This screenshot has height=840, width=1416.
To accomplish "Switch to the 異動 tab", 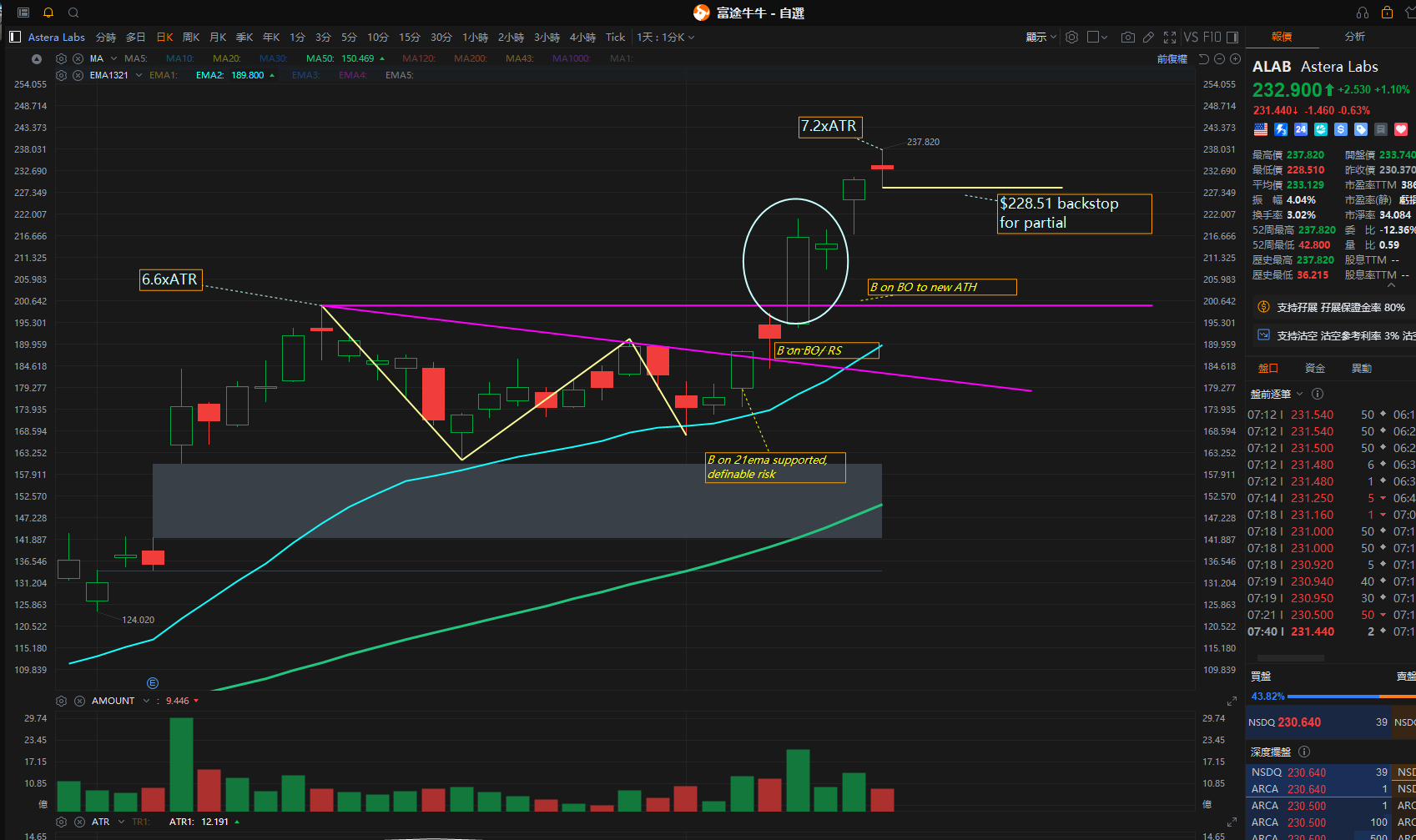I will click(1362, 368).
